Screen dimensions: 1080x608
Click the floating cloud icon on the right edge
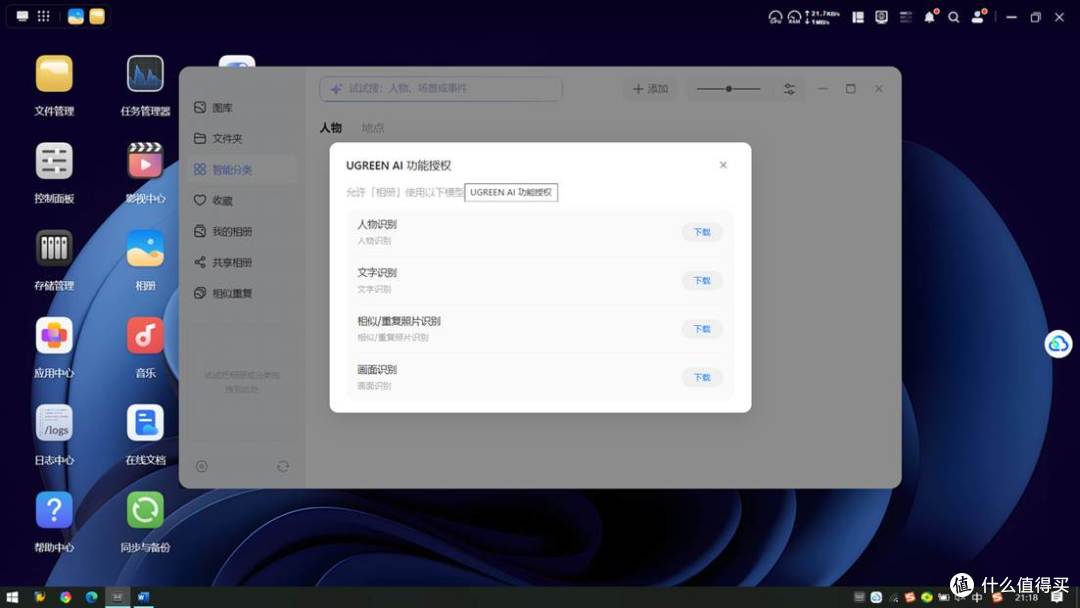tap(1059, 344)
